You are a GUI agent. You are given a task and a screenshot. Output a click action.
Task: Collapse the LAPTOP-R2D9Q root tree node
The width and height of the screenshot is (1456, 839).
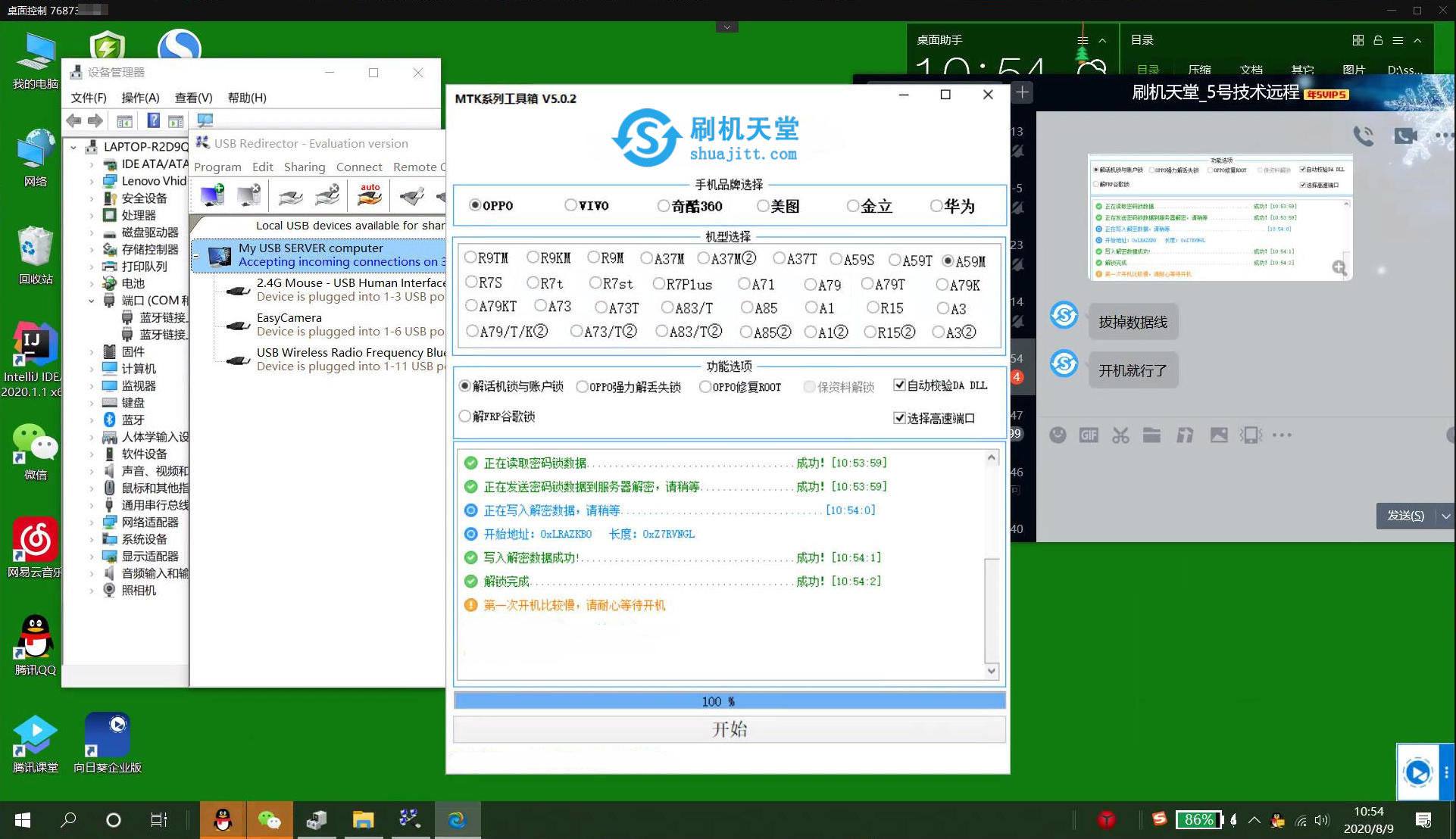click(x=73, y=147)
